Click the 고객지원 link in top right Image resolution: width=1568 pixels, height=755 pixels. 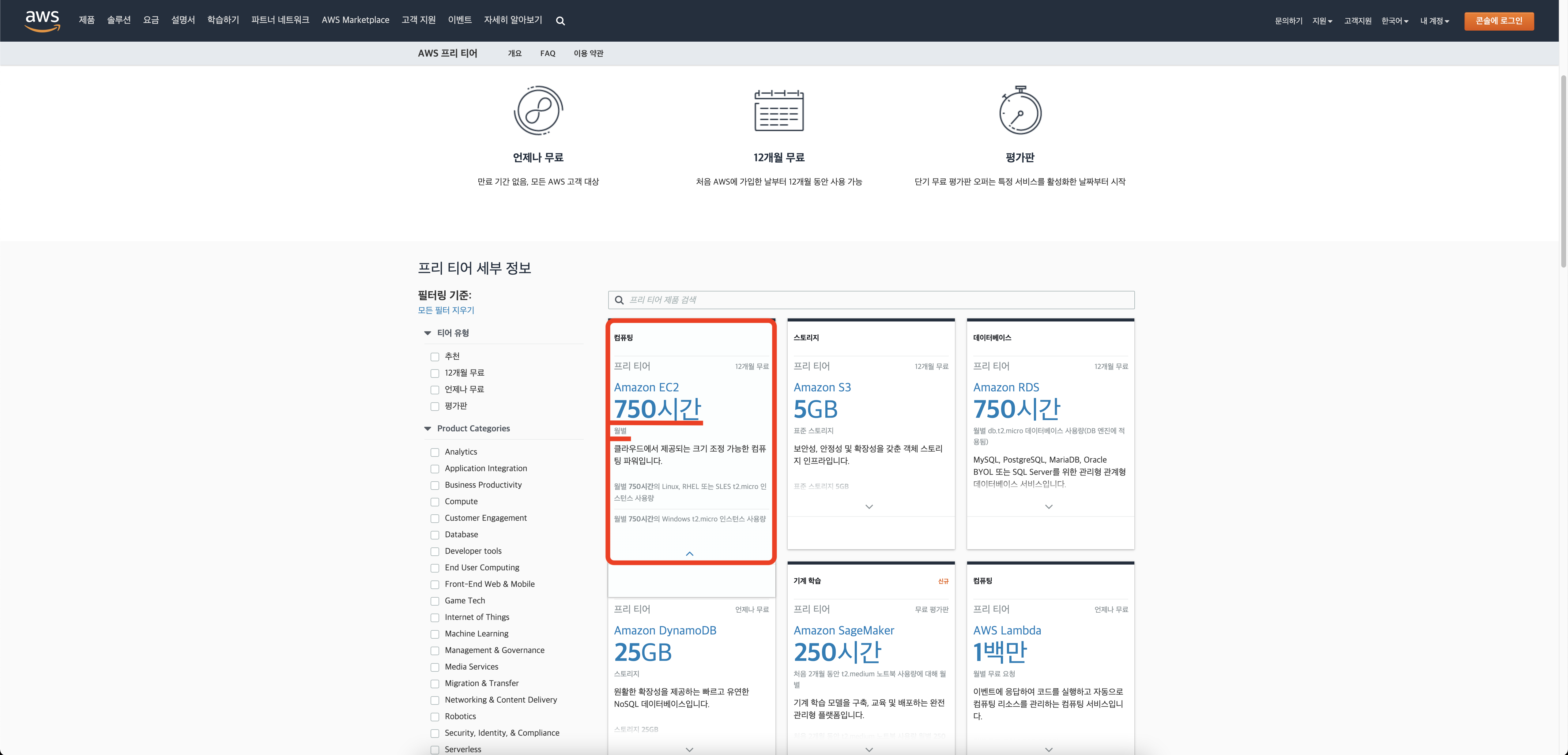(x=1357, y=21)
